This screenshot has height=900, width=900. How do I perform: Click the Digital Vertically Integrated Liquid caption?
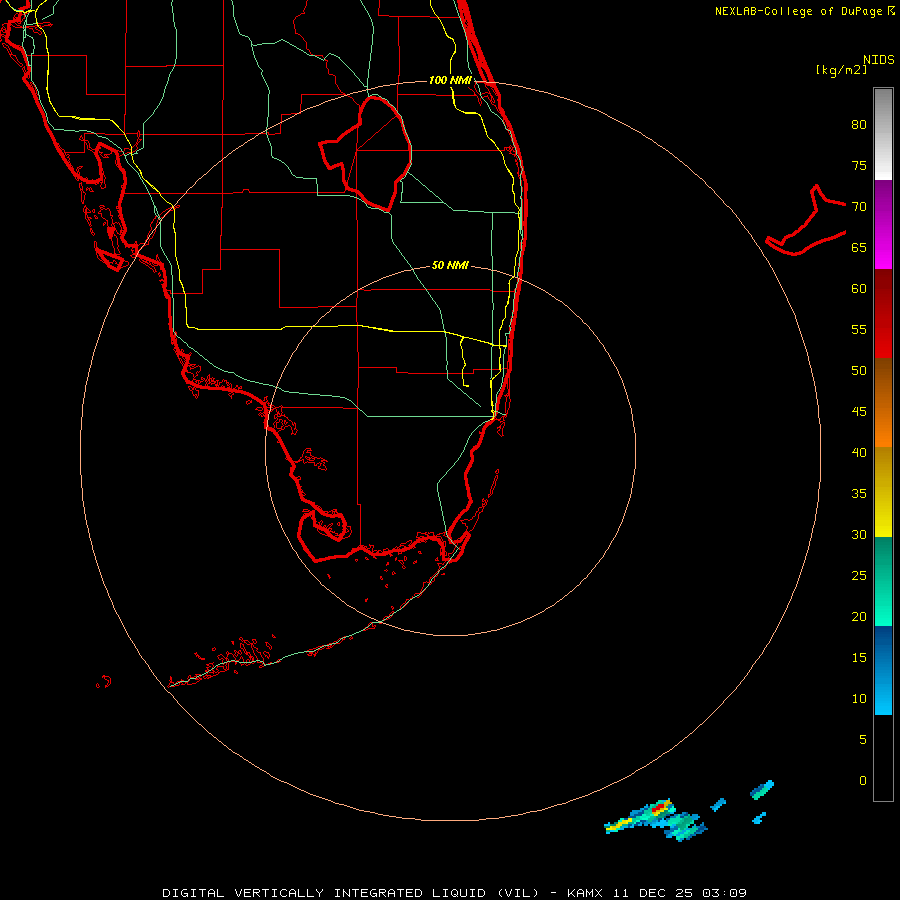[x=454, y=893]
